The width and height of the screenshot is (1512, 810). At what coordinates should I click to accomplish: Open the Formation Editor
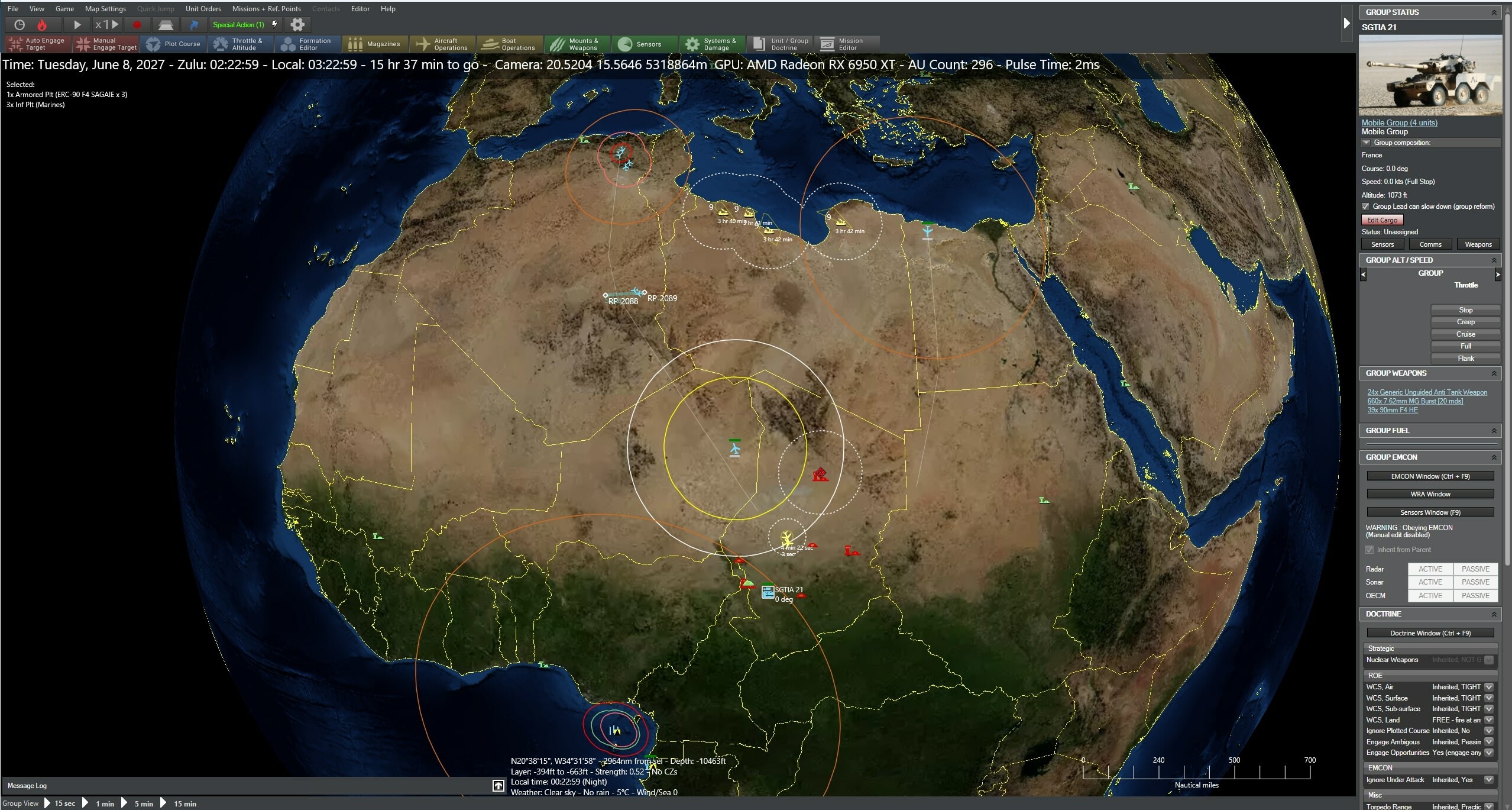tap(307, 44)
